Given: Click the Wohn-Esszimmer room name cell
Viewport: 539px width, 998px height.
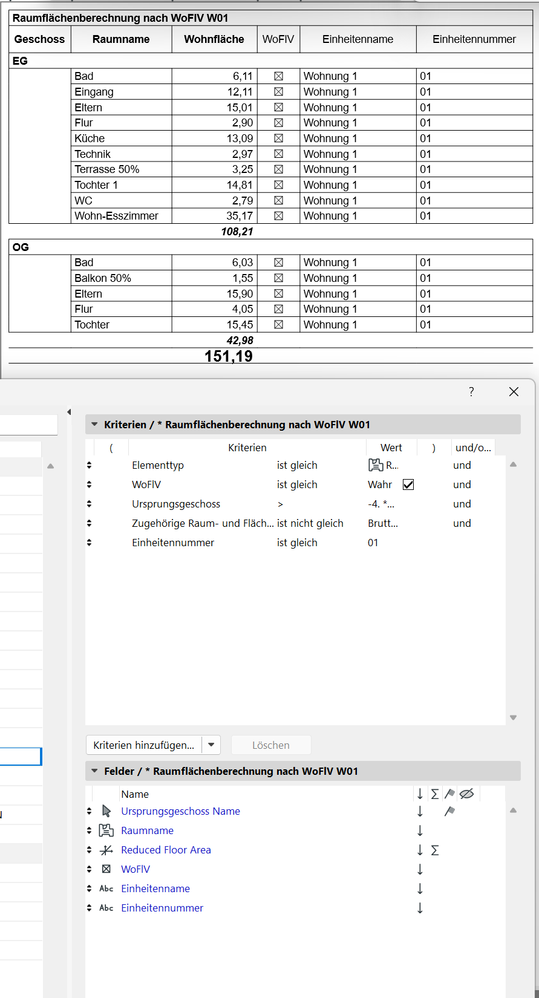Looking at the screenshot, I should coord(122,216).
